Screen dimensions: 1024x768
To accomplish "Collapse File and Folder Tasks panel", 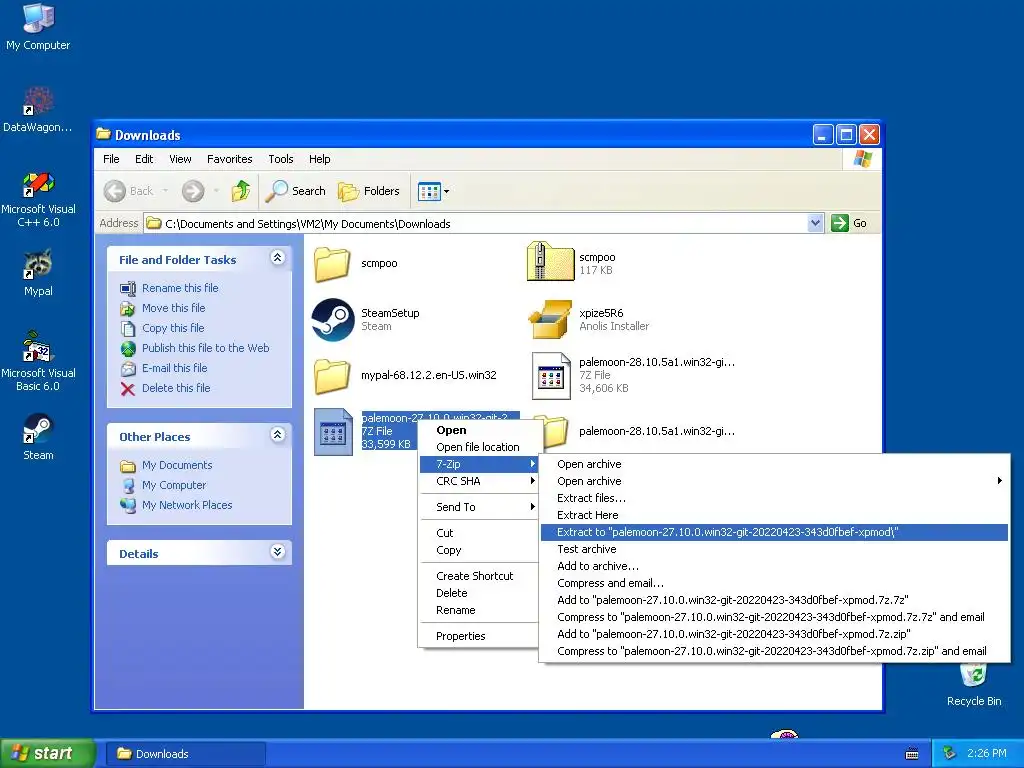I will (278, 257).
